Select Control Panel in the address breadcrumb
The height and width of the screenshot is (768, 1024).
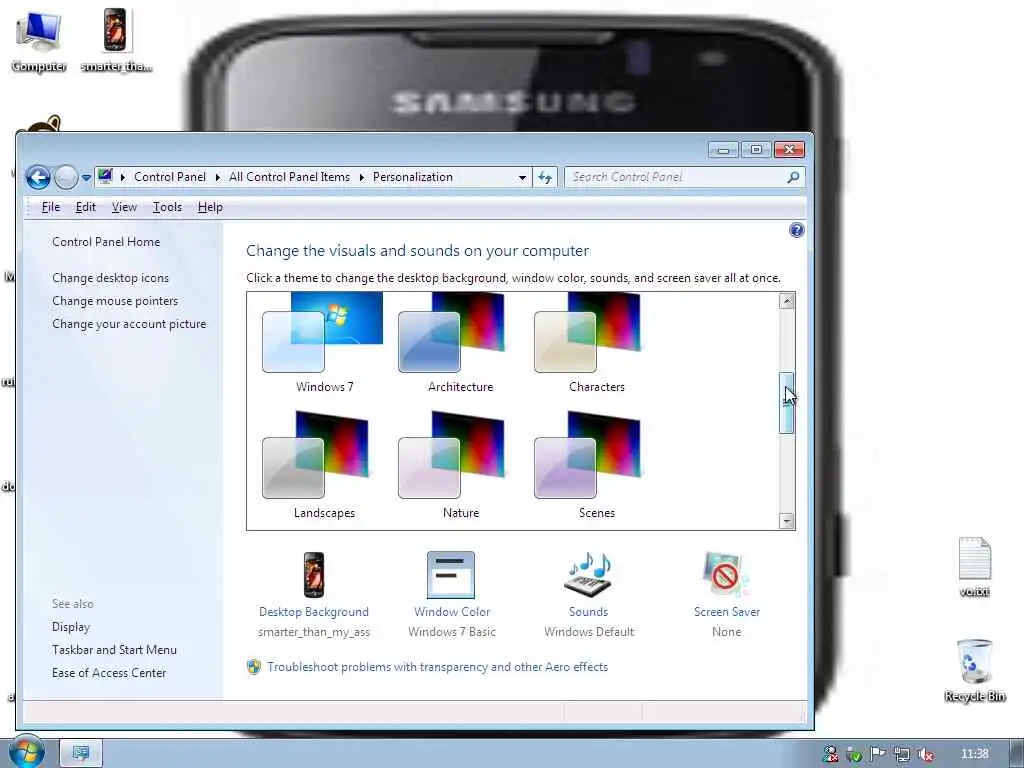click(170, 177)
